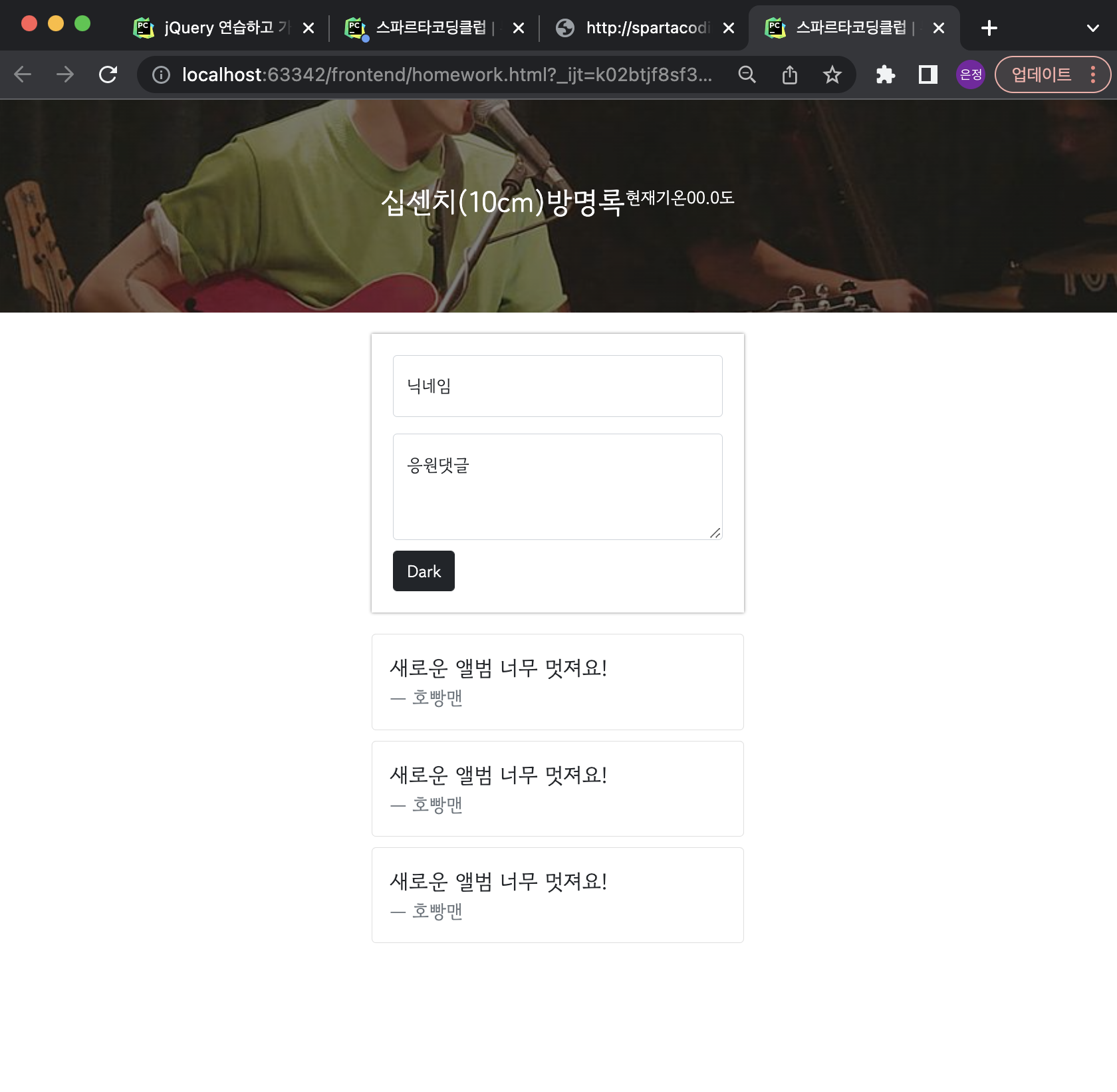The image size is (1117, 1092).
Task: Open the 은정 profile avatar
Action: tap(971, 74)
